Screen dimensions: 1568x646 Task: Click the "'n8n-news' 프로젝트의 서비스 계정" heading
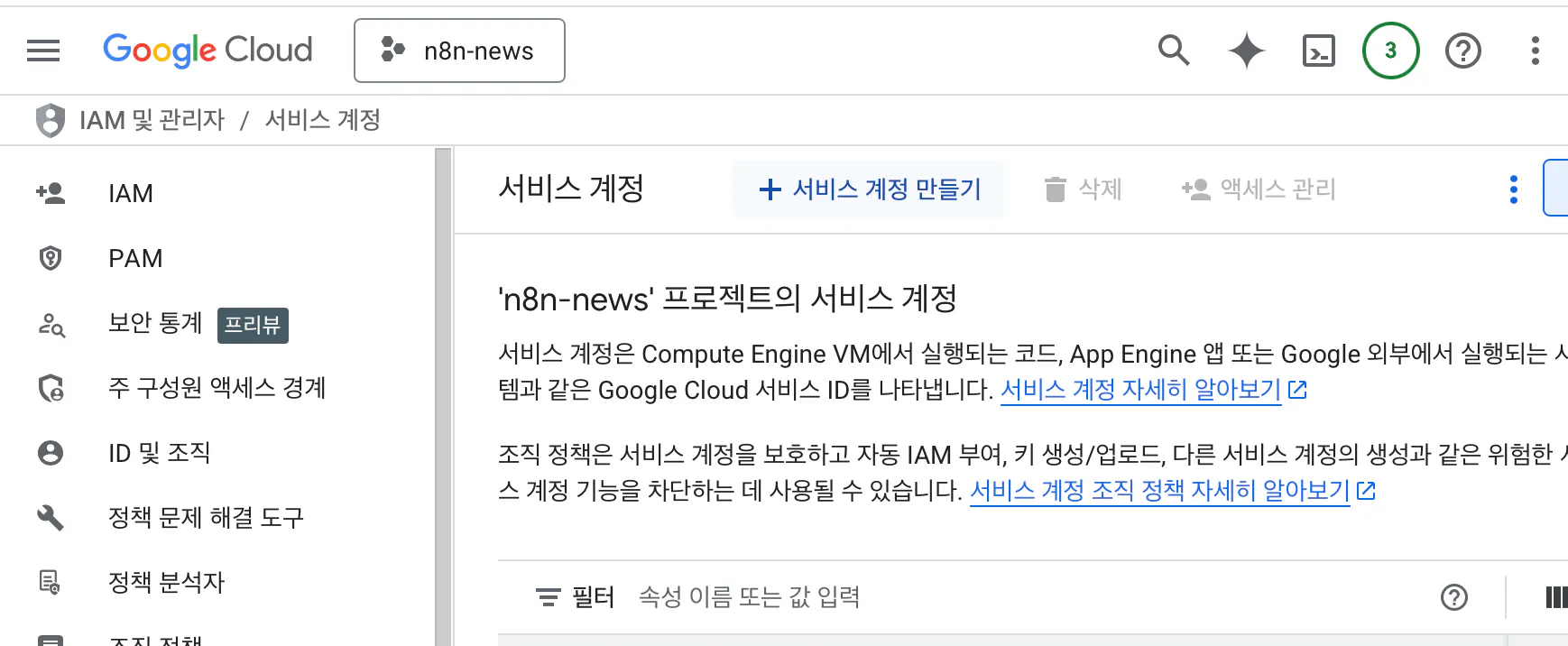tap(727, 299)
